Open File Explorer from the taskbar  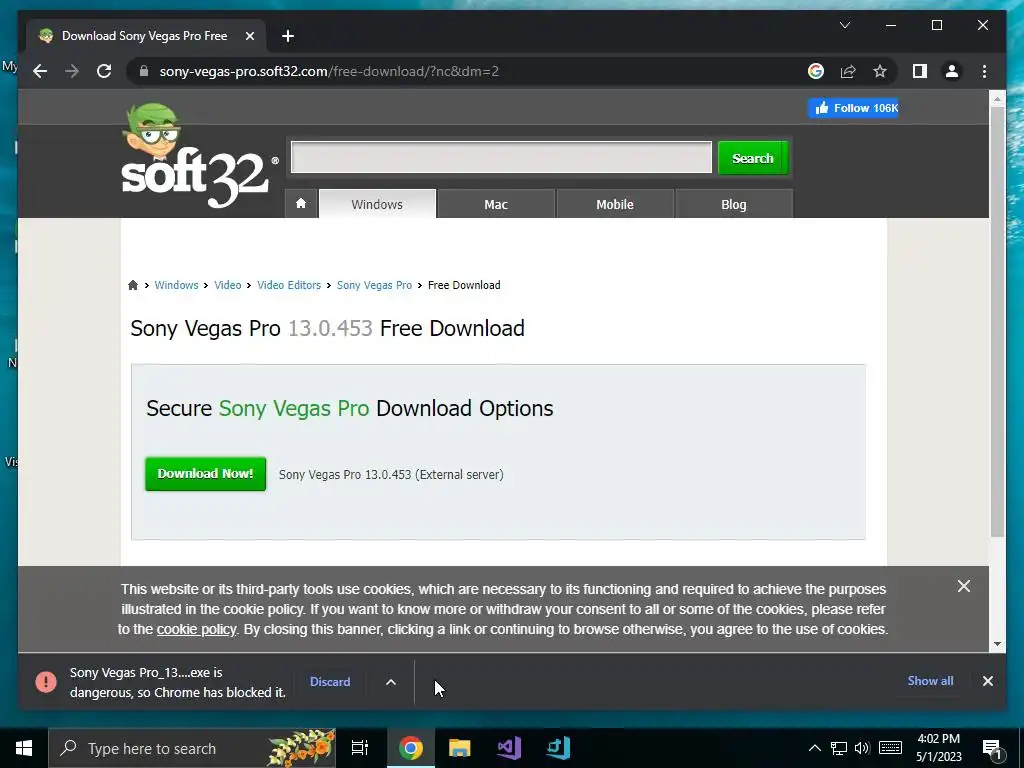coord(460,748)
